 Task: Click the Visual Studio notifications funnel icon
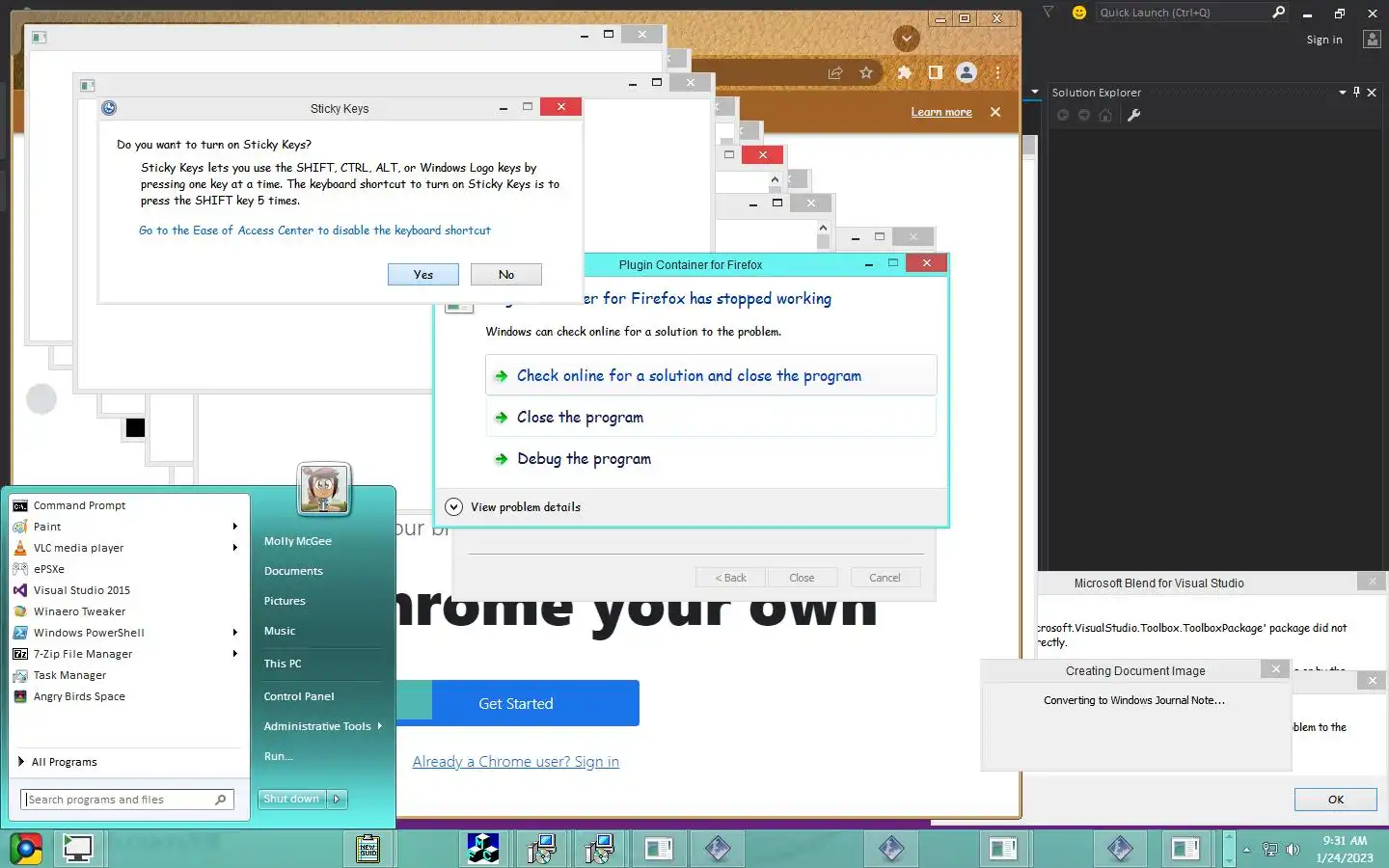pyautogui.click(x=1048, y=12)
